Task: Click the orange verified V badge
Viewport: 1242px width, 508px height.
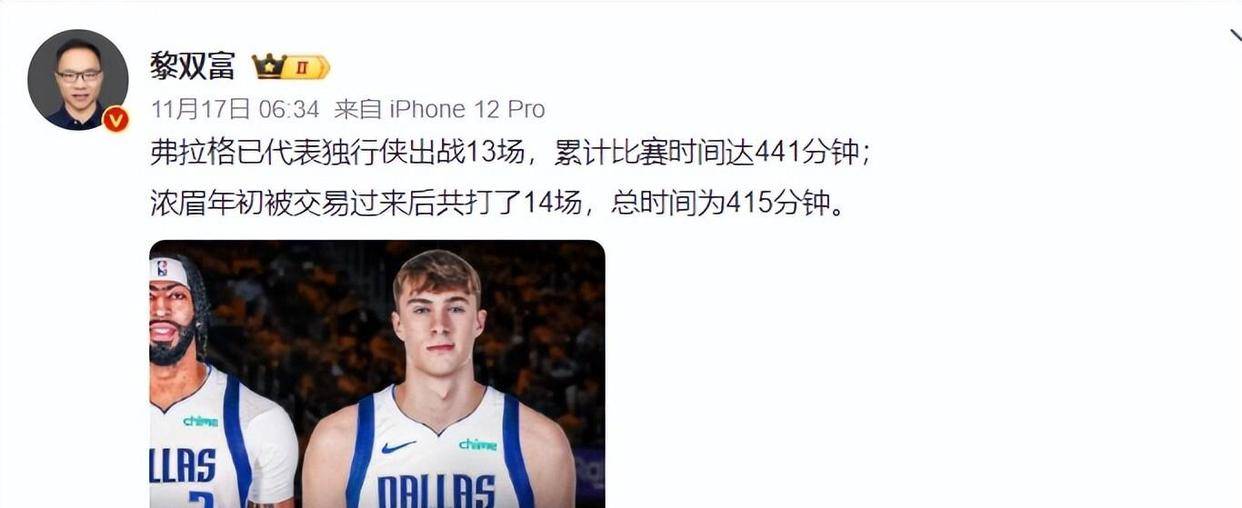Action: [116, 119]
